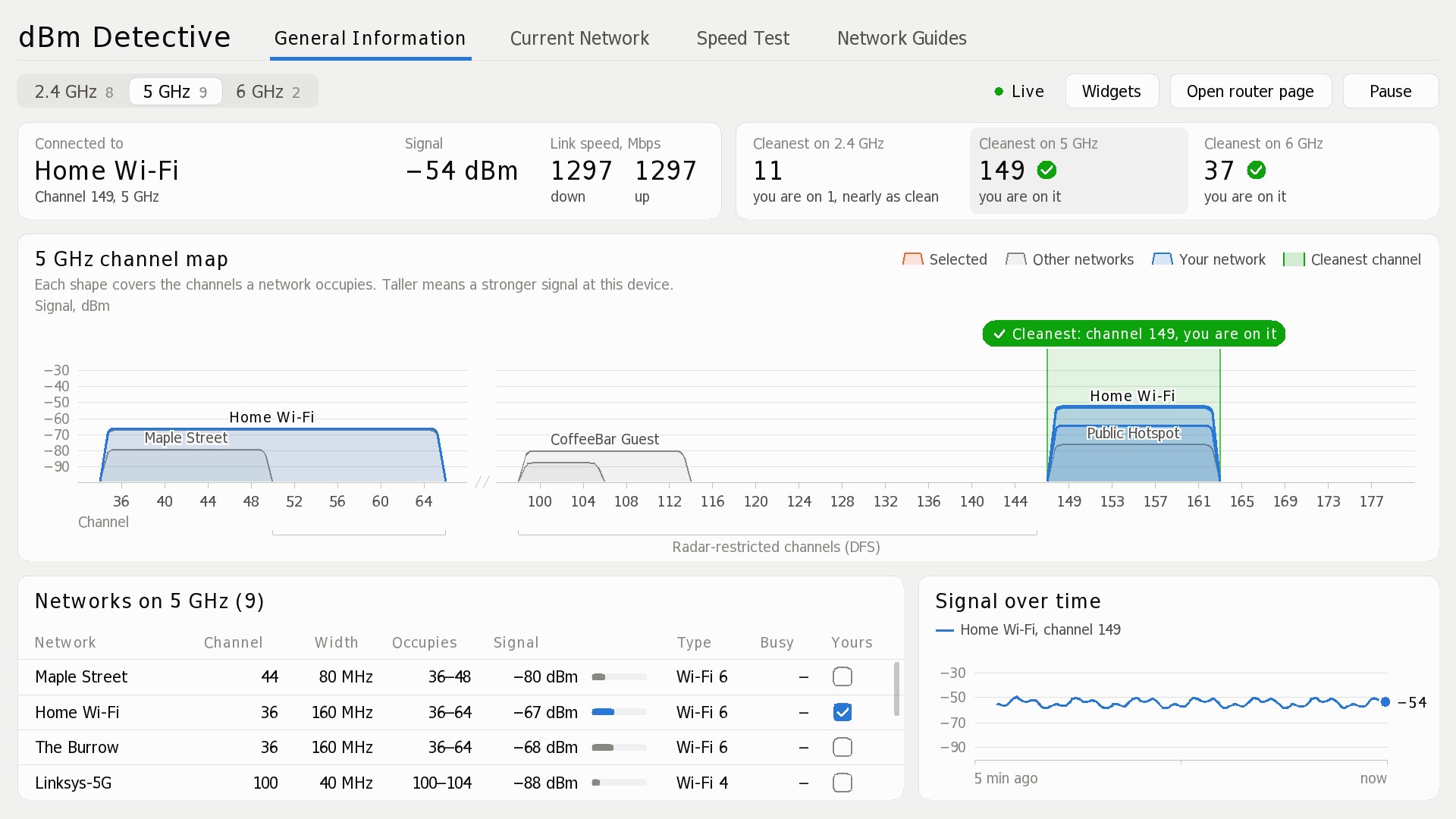Click the Selected legend swatch icon
1456x819 pixels.
[913, 259]
